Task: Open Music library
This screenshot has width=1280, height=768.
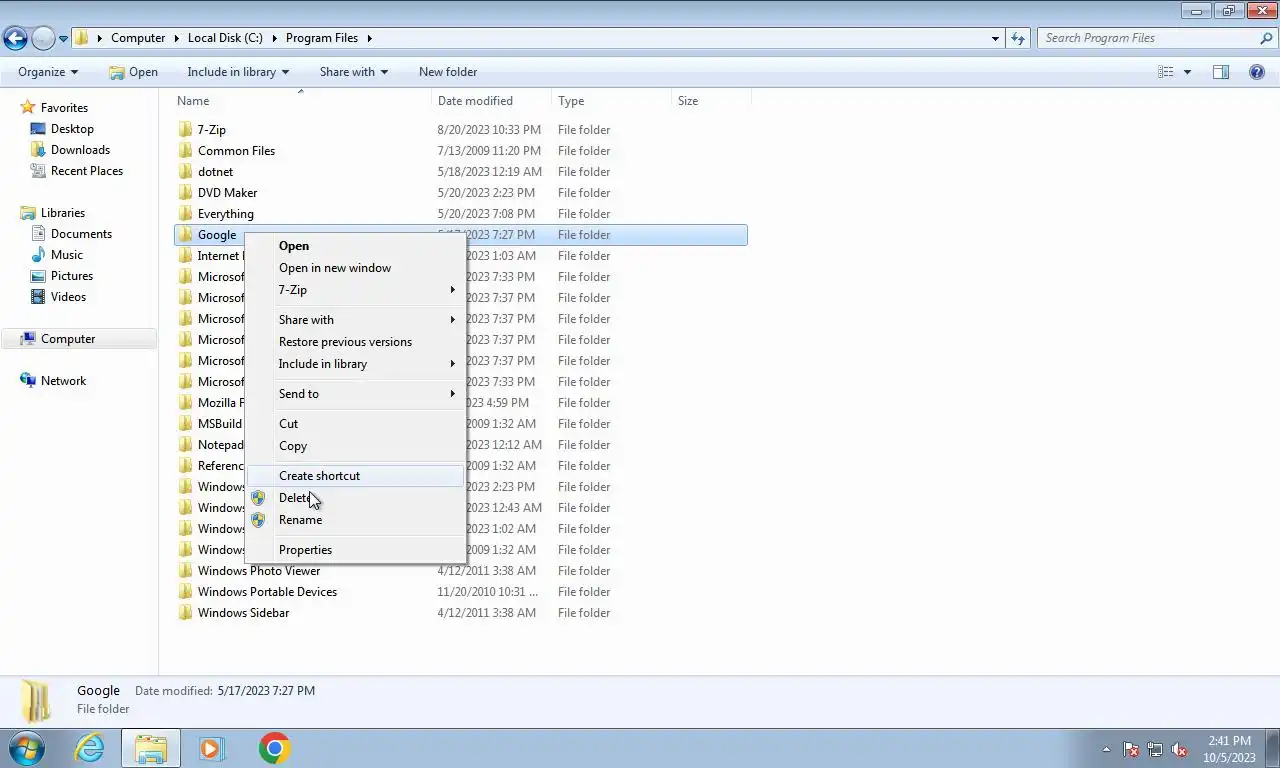Action: 67,255
